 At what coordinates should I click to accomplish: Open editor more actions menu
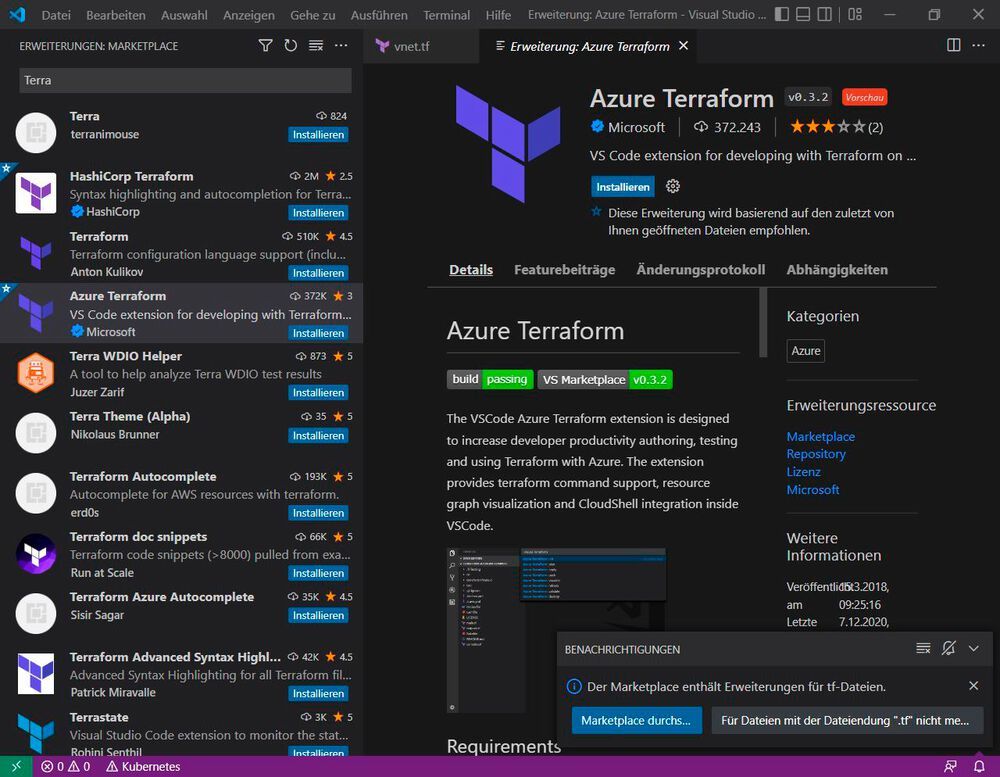point(978,45)
